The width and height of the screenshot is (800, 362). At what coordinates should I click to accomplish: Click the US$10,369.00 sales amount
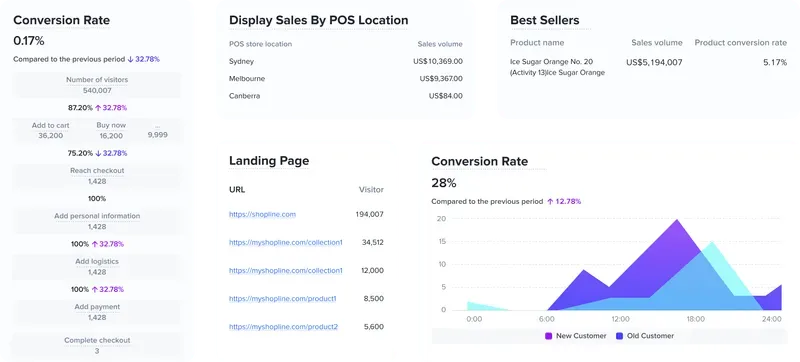click(x=438, y=61)
